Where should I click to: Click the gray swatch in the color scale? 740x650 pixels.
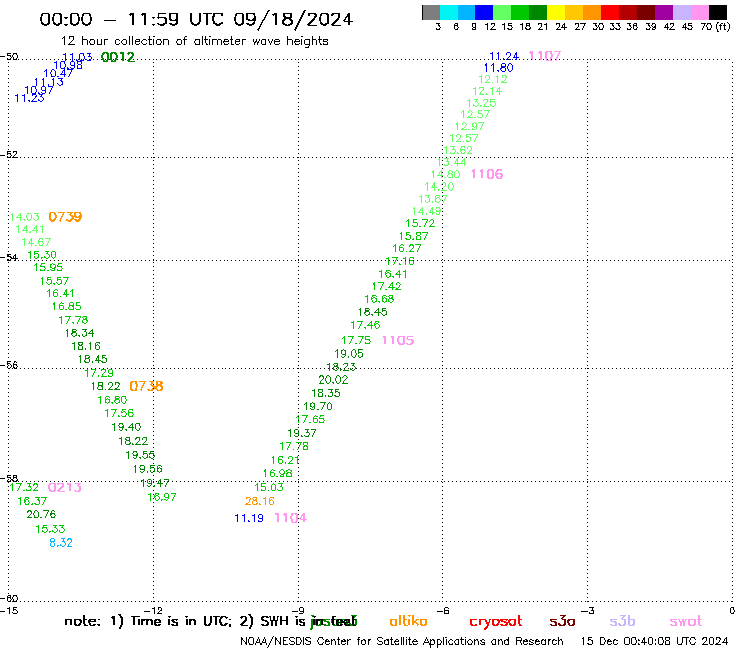pyautogui.click(x=431, y=12)
